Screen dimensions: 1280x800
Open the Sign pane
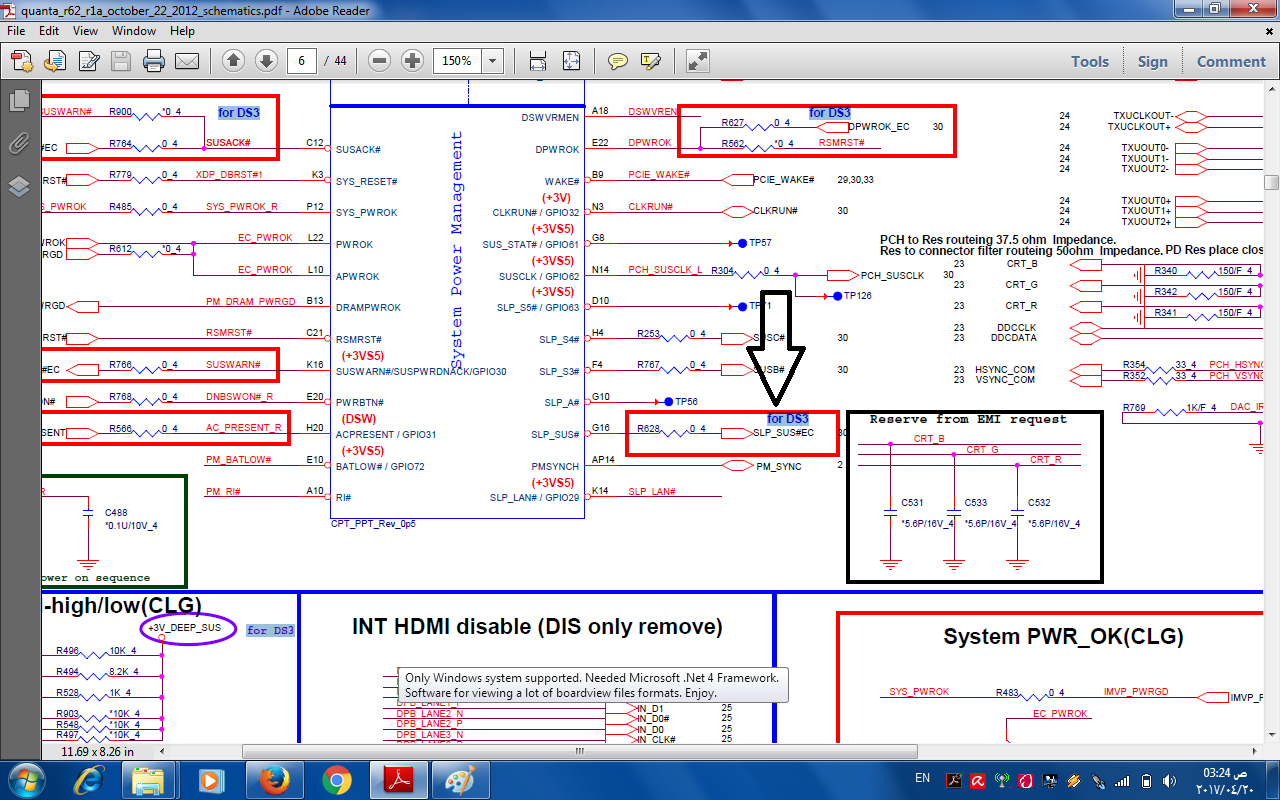tap(1153, 61)
